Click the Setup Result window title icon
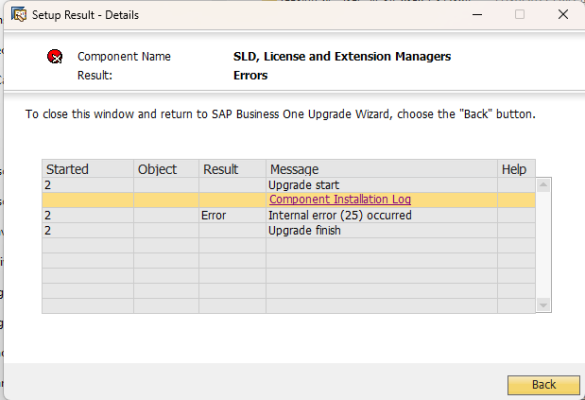585x400 pixels. click(18, 15)
